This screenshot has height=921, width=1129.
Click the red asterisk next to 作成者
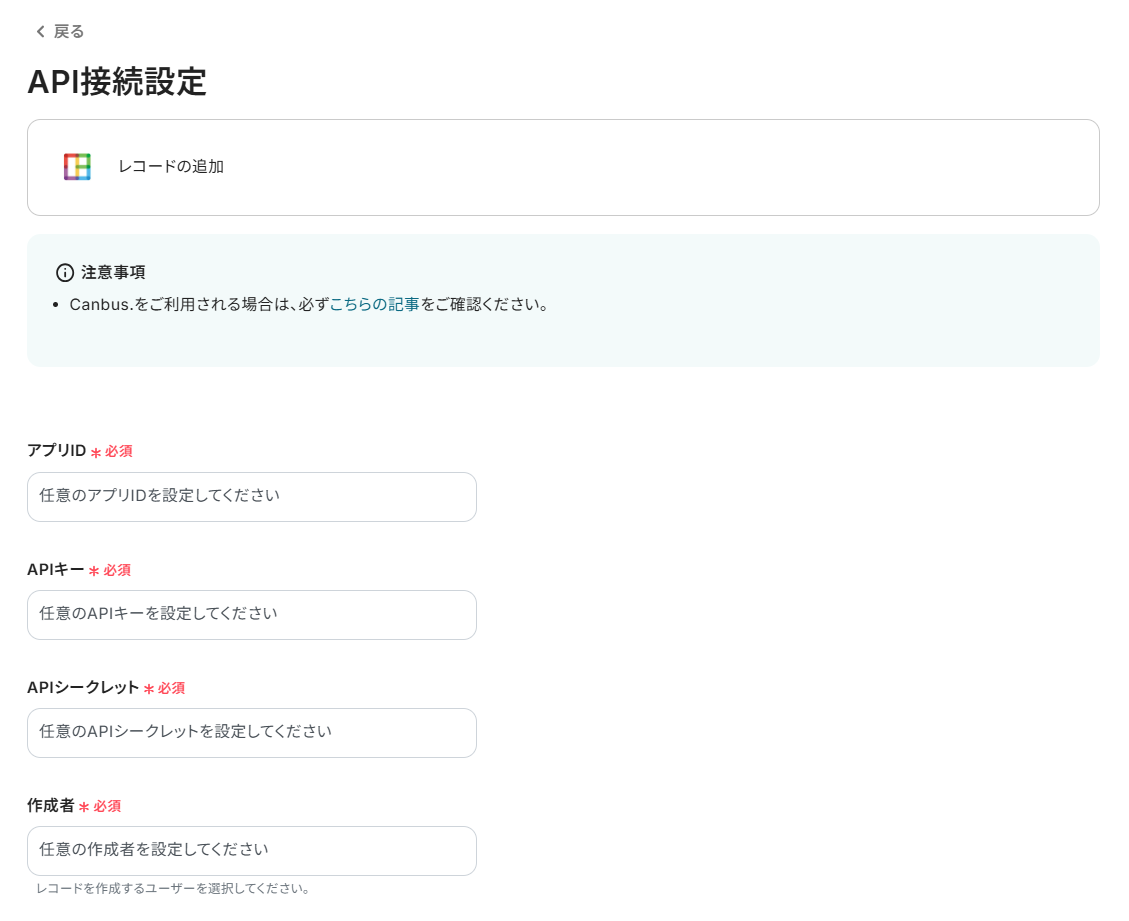point(84,807)
